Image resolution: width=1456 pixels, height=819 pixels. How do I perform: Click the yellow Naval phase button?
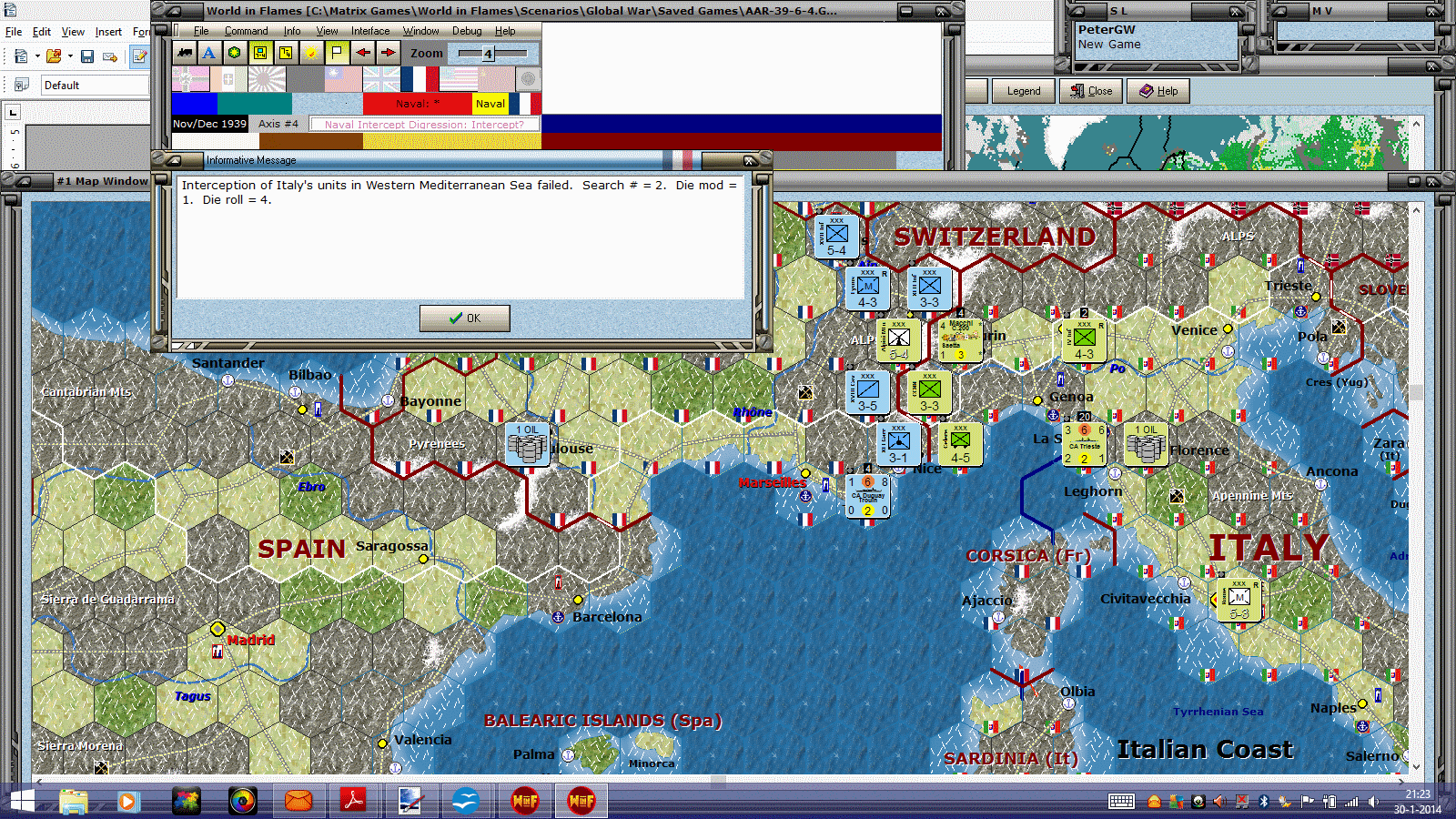click(x=490, y=104)
